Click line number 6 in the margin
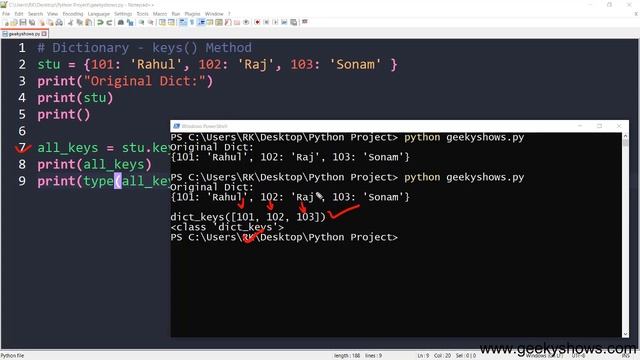Image resolution: width=640 pixels, height=360 pixels. point(22,131)
